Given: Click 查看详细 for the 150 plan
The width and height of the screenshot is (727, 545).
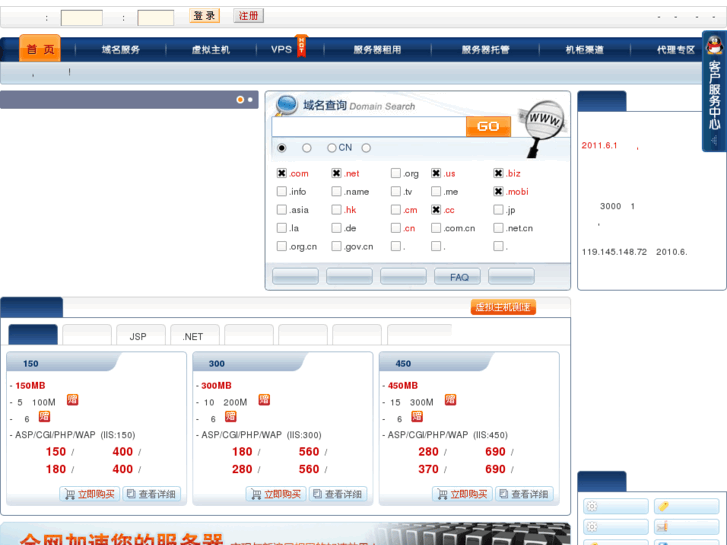Looking at the screenshot, I should click(152, 494).
